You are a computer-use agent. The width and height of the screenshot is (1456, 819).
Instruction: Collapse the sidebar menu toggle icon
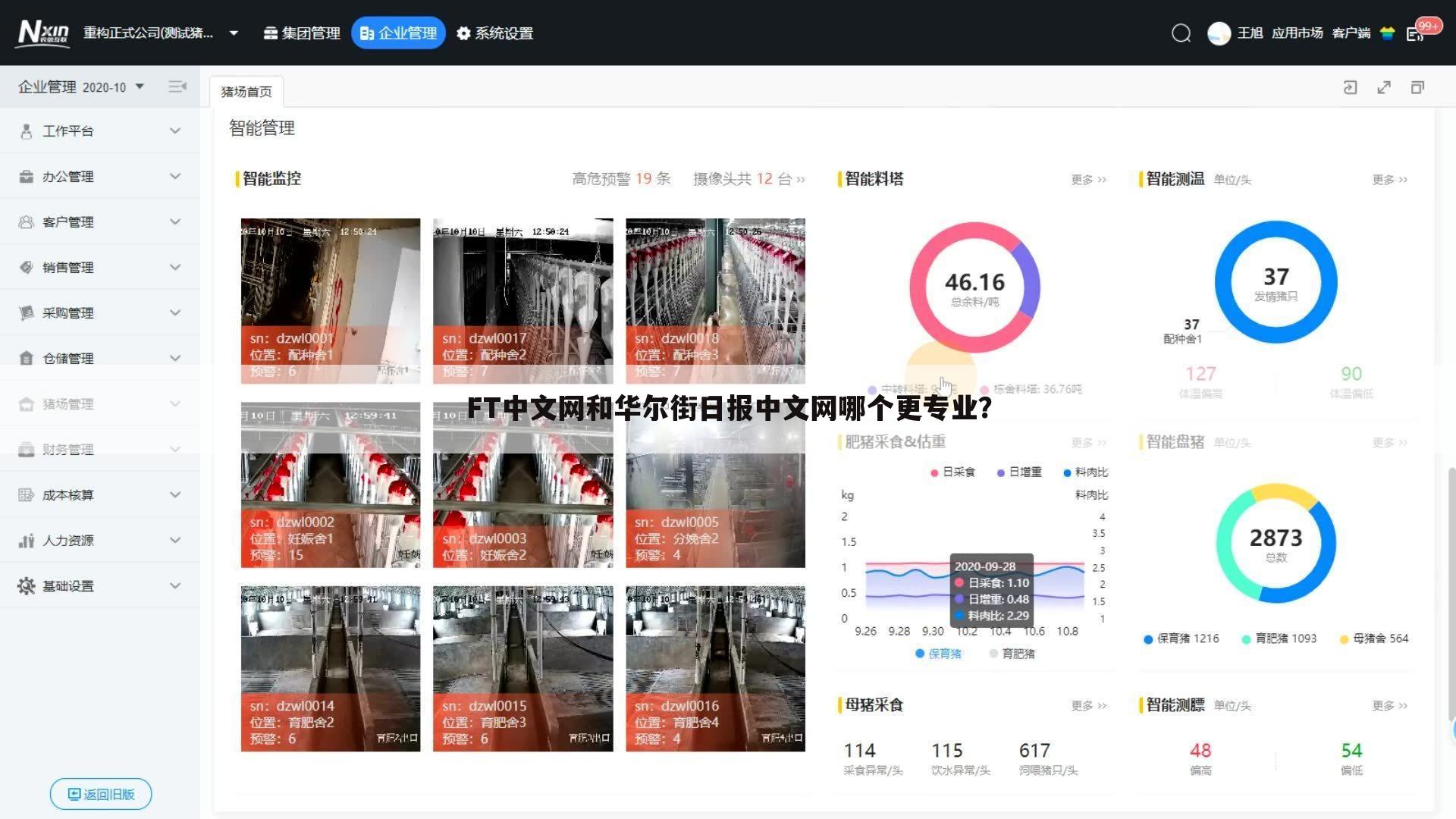[177, 86]
